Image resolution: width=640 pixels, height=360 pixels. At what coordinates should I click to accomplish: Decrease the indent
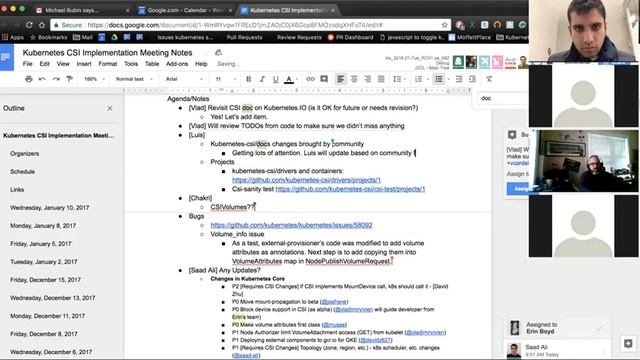pyautogui.click(x=459, y=79)
